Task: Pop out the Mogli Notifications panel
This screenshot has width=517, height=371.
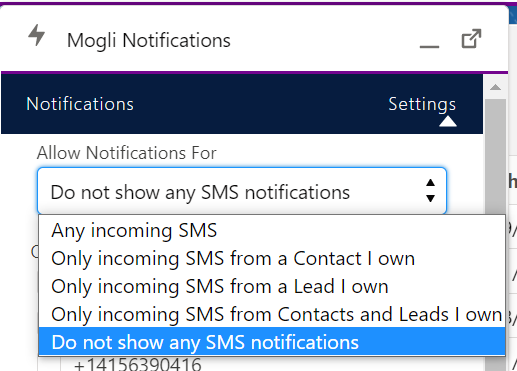Action: (x=471, y=39)
